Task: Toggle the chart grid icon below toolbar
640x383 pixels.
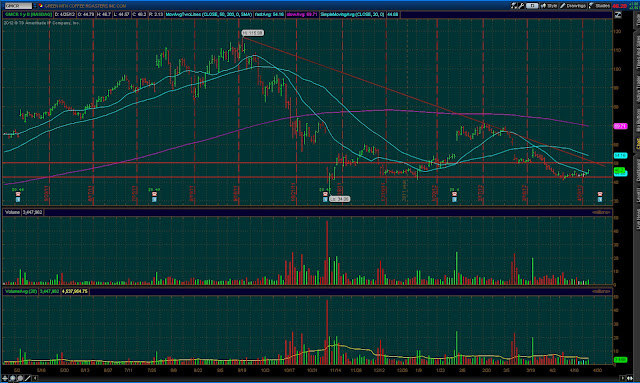Action: tap(618, 15)
